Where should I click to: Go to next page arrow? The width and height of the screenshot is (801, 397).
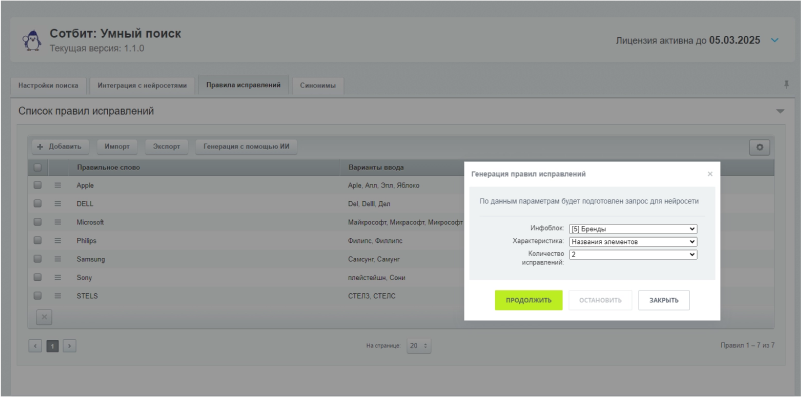(70, 346)
